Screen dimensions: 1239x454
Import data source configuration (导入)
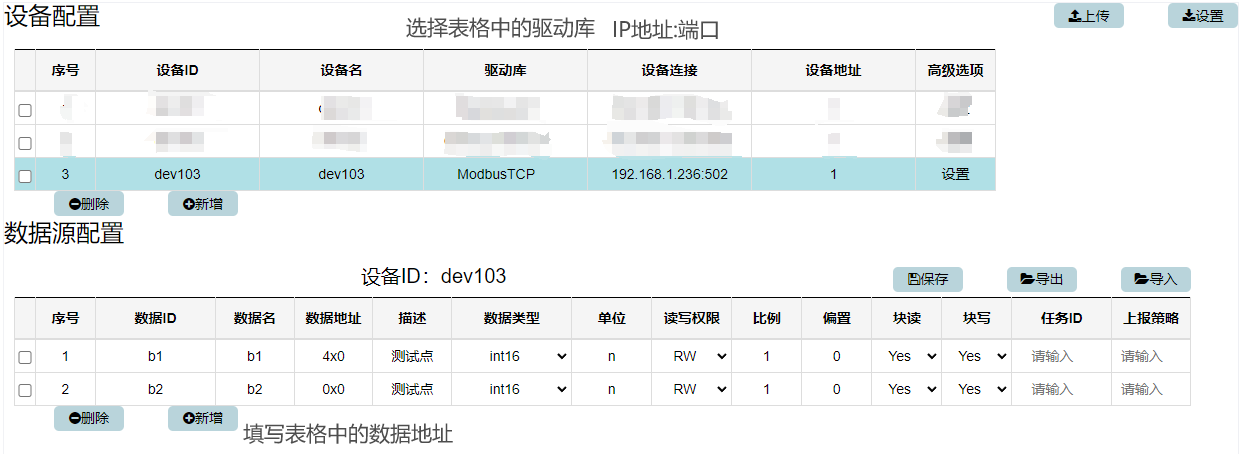1155,279
